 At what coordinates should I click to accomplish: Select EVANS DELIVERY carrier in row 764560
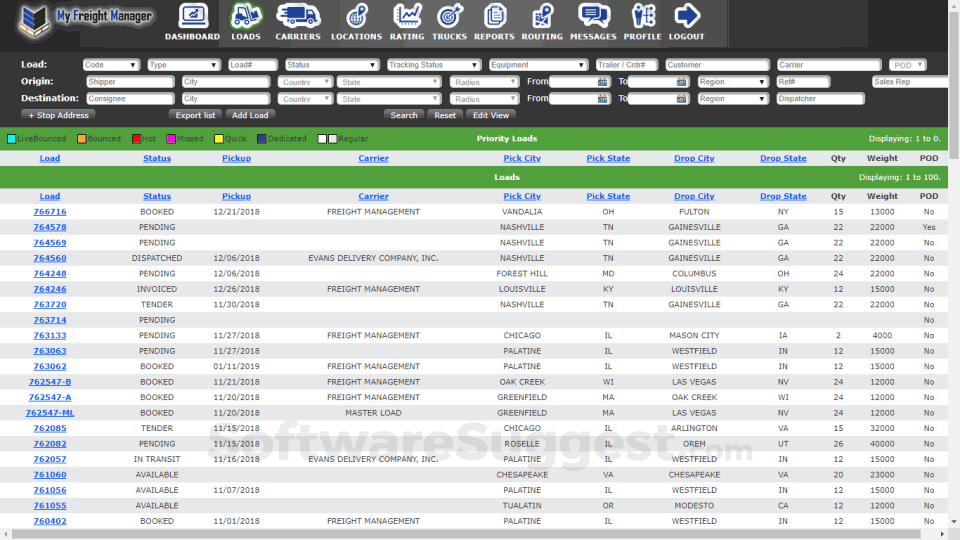pos(373,258)
